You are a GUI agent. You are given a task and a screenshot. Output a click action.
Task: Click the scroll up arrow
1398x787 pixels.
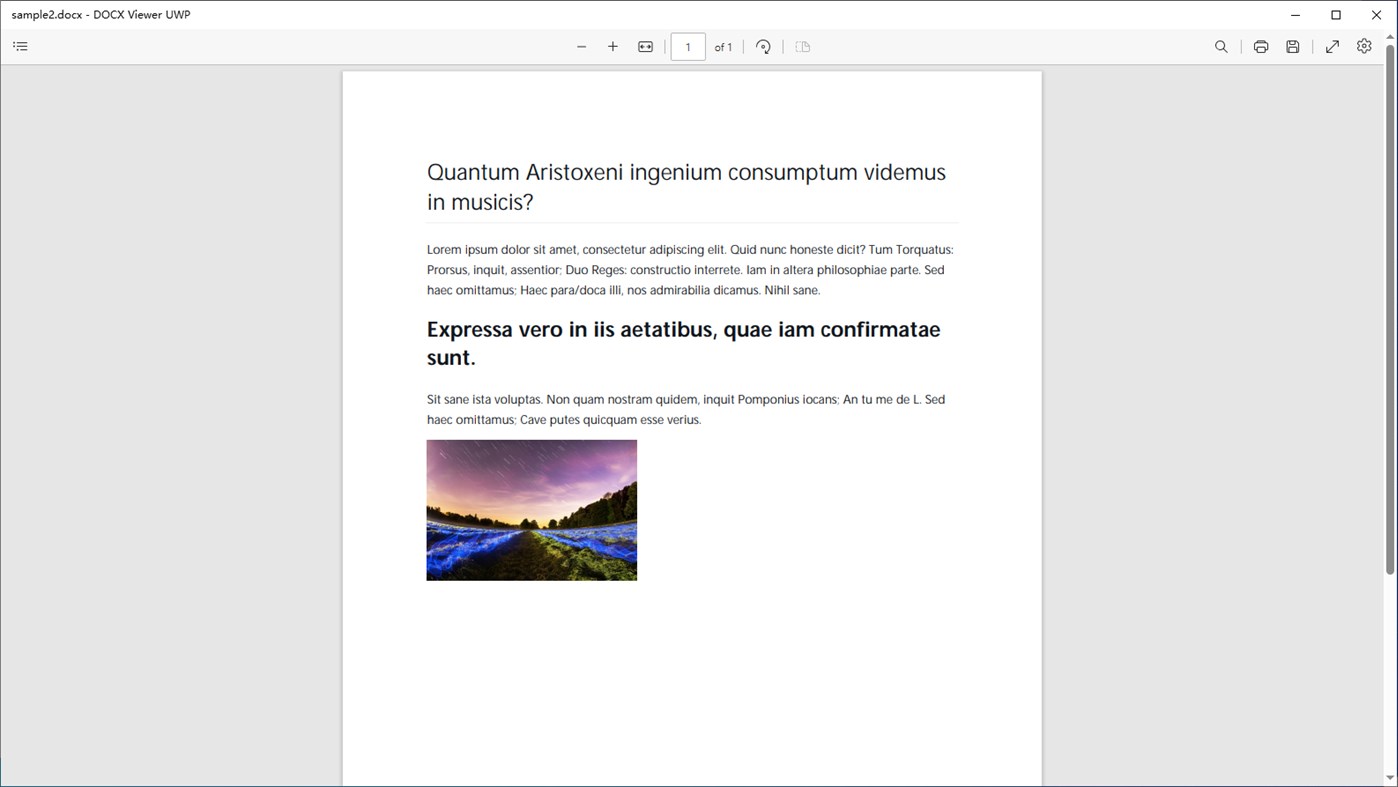tap(1390, 37)
